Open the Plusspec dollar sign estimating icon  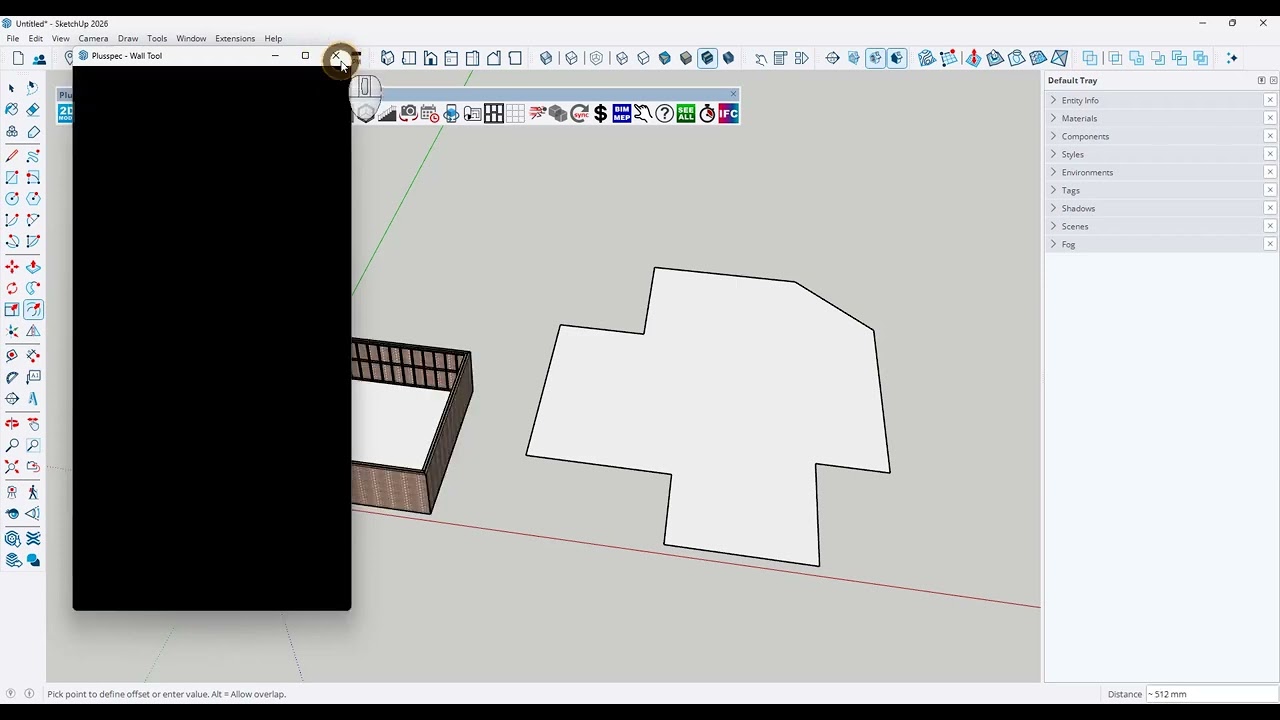tap(600, 114)
